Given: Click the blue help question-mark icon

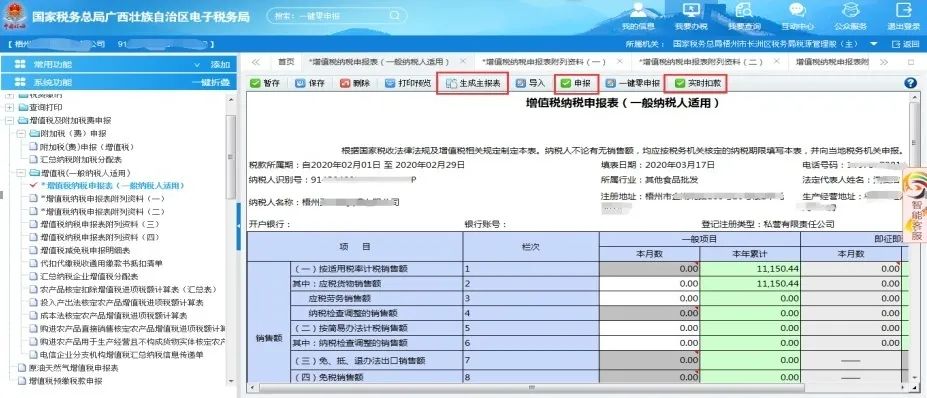Looking at the screenshot, I should pos(910,83).
